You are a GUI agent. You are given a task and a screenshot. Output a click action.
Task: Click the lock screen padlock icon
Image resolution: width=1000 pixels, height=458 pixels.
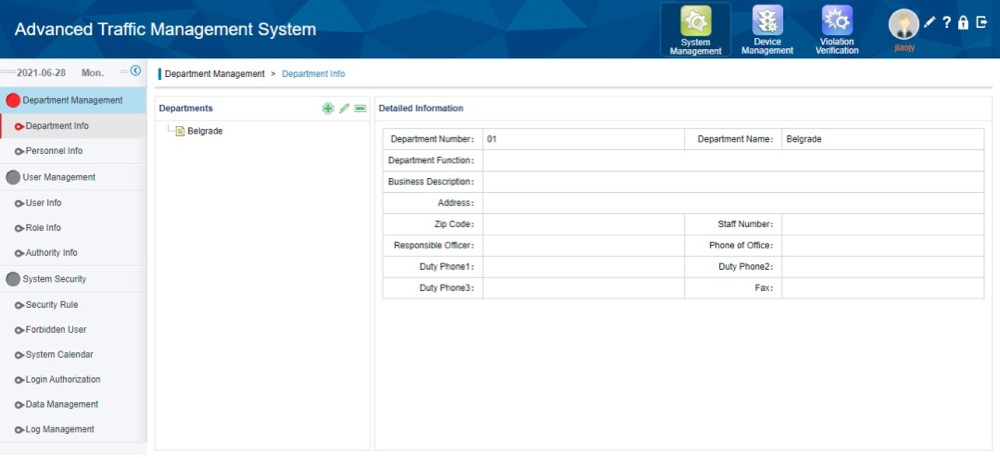pos(963,22)
